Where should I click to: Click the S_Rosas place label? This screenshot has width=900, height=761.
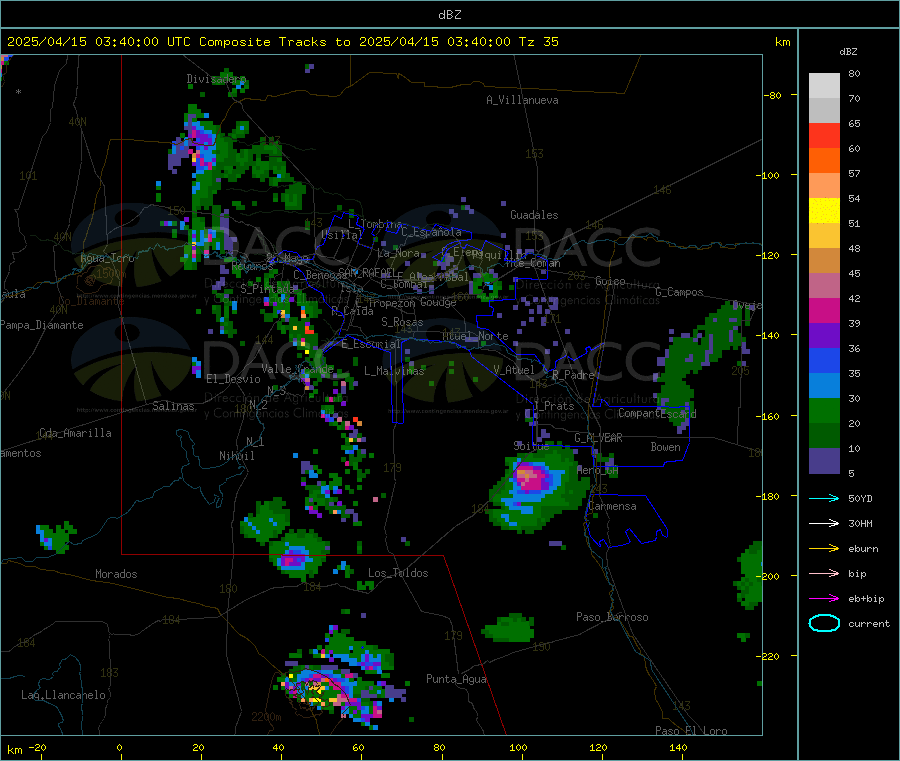402,323
